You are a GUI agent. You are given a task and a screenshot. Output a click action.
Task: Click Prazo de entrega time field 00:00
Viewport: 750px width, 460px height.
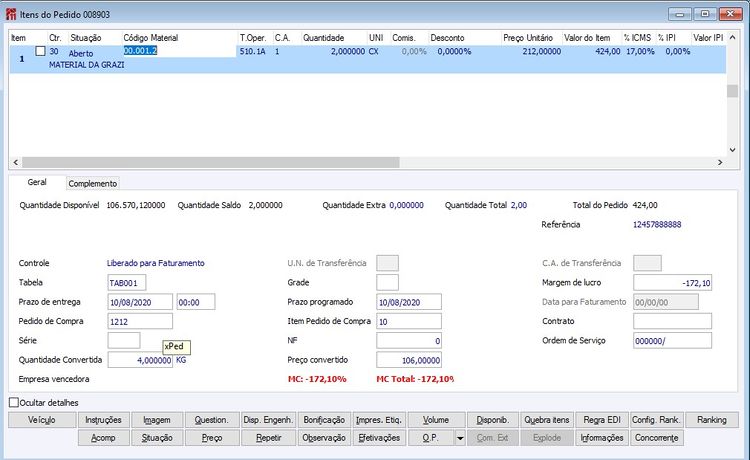tap(196, 302)
